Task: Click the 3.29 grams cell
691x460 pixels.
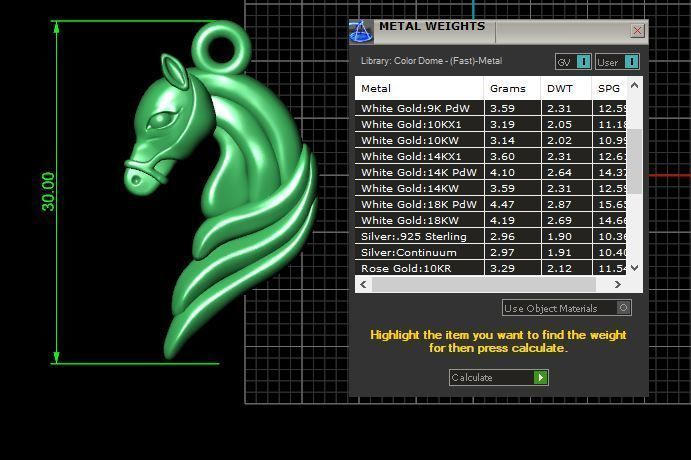Action: tap(512, 268)
